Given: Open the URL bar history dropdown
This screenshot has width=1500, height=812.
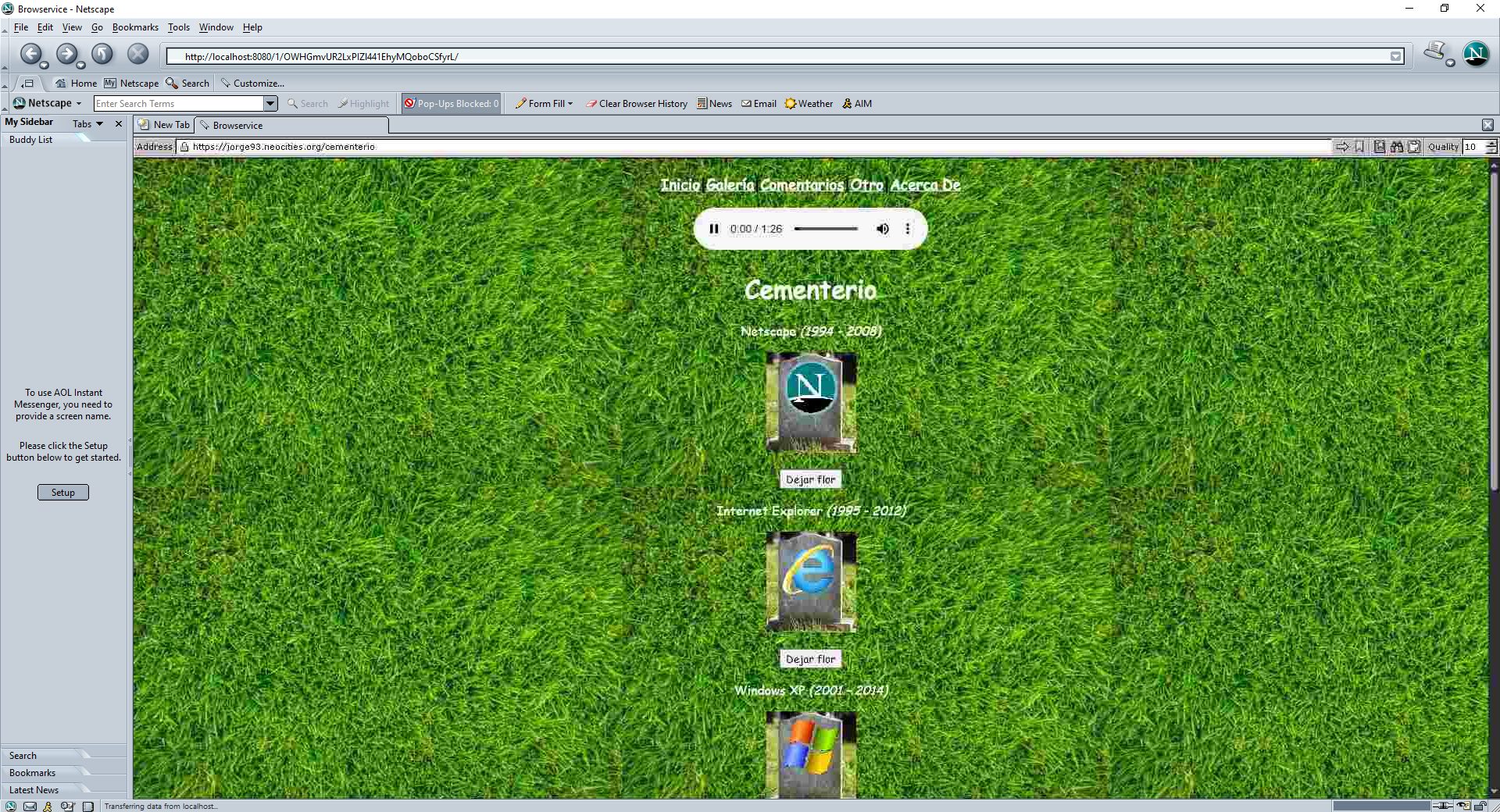Looking at the screenshot, I should (1395, 56).
